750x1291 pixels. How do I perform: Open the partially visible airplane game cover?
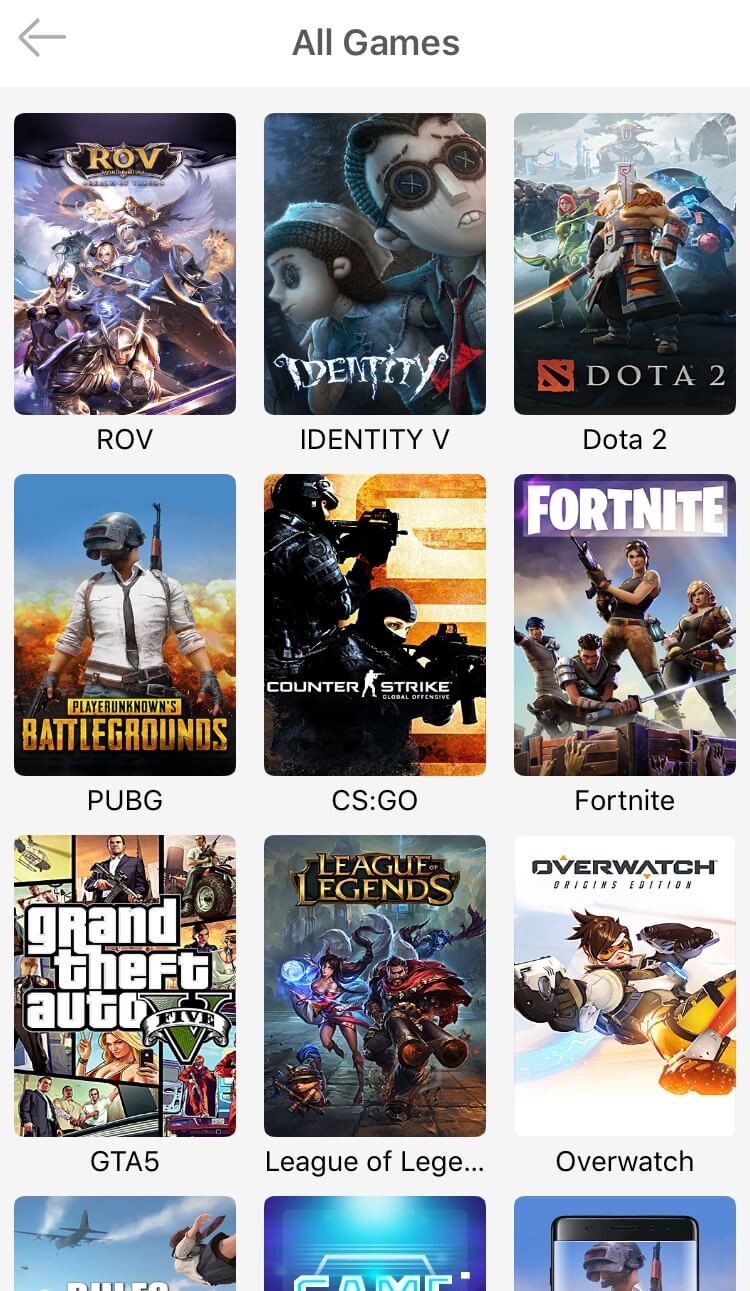tap(125, 1243)
